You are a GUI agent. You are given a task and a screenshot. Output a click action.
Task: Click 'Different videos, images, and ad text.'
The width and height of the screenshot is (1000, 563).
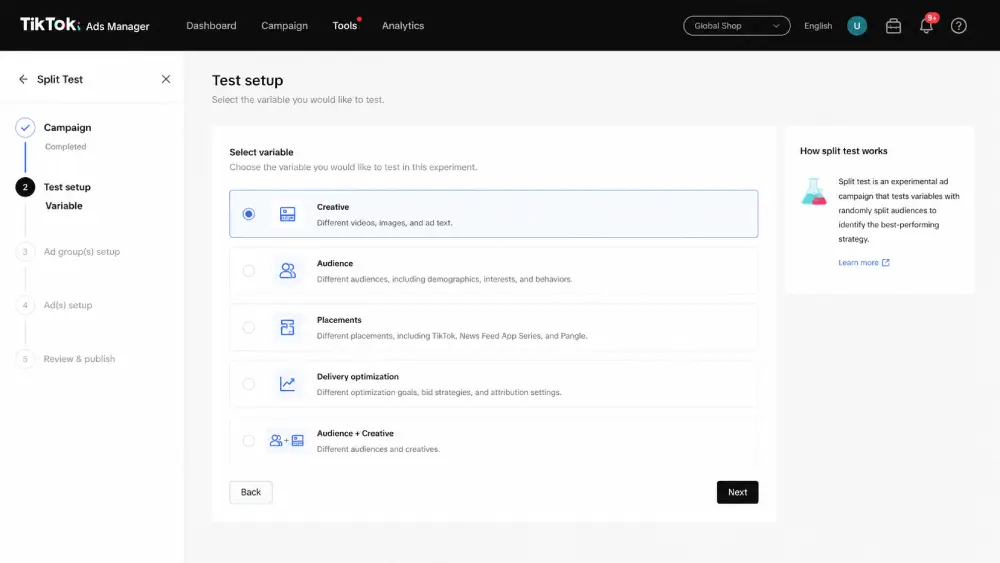[385, 223]
